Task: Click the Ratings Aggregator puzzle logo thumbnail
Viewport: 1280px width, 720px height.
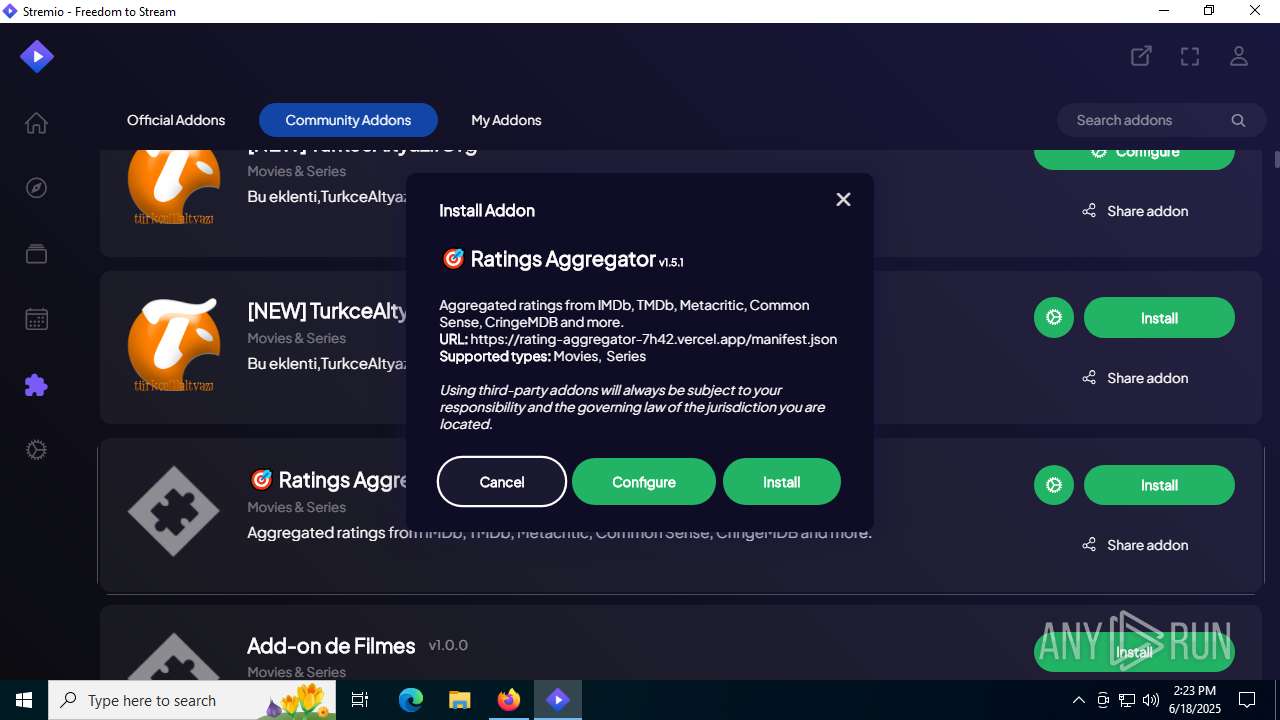Action: pos(174,511)
